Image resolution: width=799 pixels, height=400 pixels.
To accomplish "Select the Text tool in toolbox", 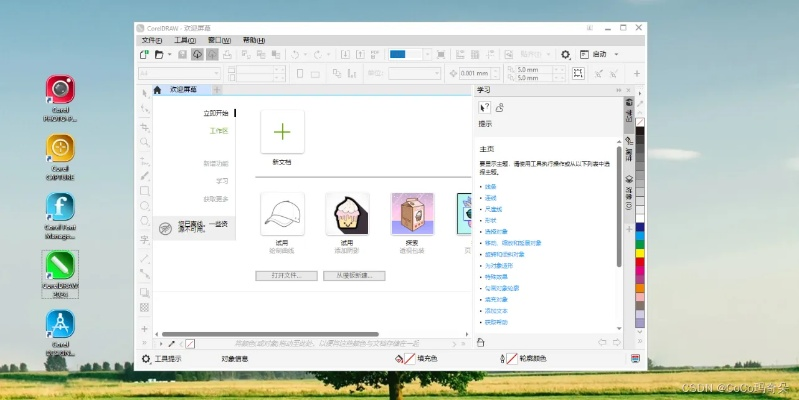I will click(x=144, y=240).
